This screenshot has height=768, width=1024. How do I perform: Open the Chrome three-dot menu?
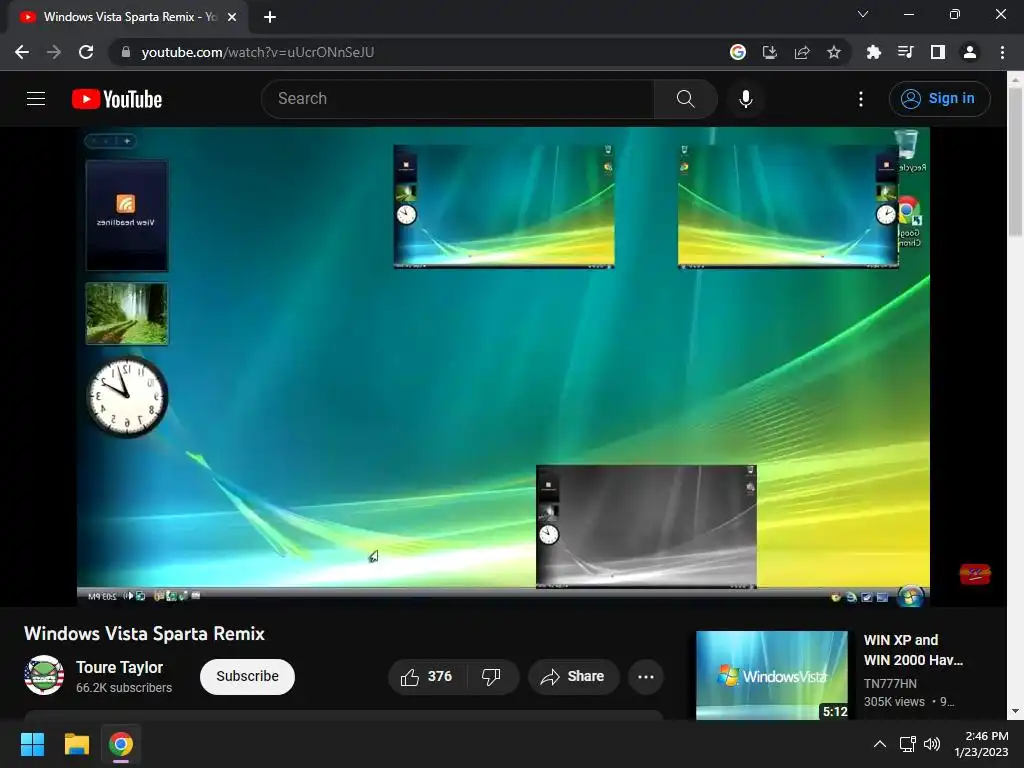1002,52
